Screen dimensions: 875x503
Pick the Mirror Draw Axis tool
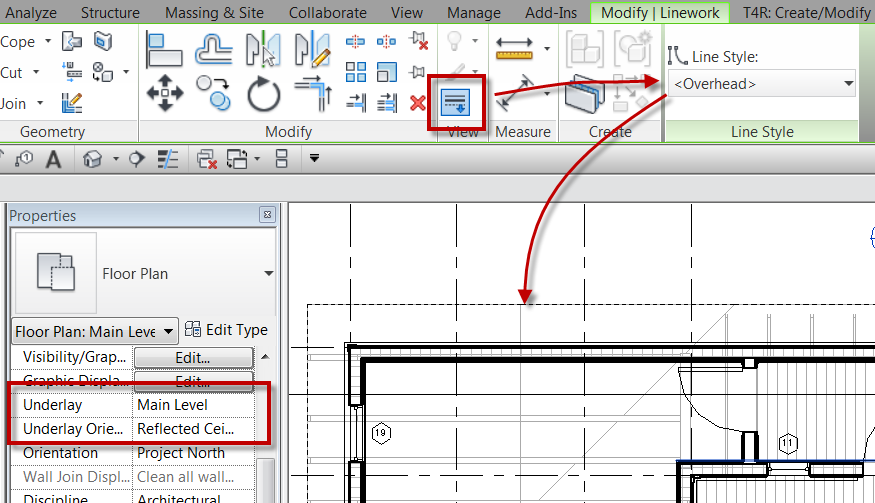click(312, 49)
